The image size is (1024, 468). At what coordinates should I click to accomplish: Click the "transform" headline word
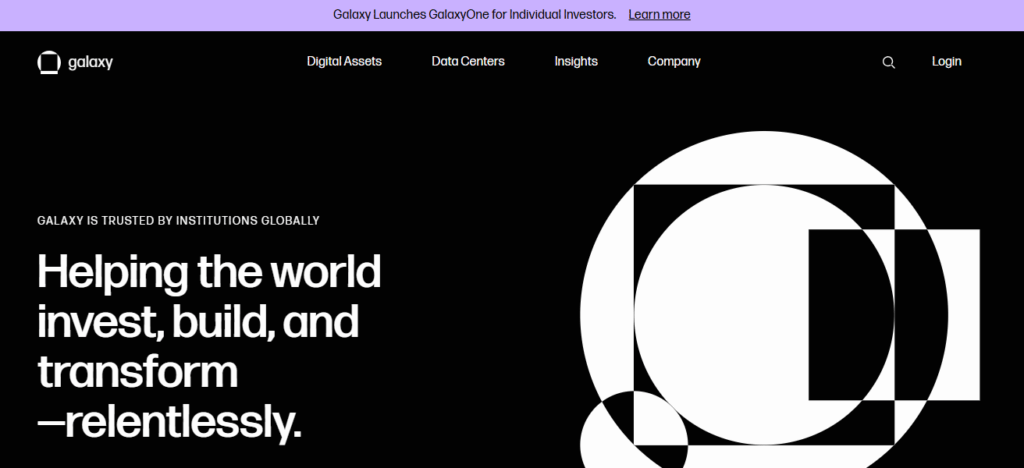click(x=137, y=371)
